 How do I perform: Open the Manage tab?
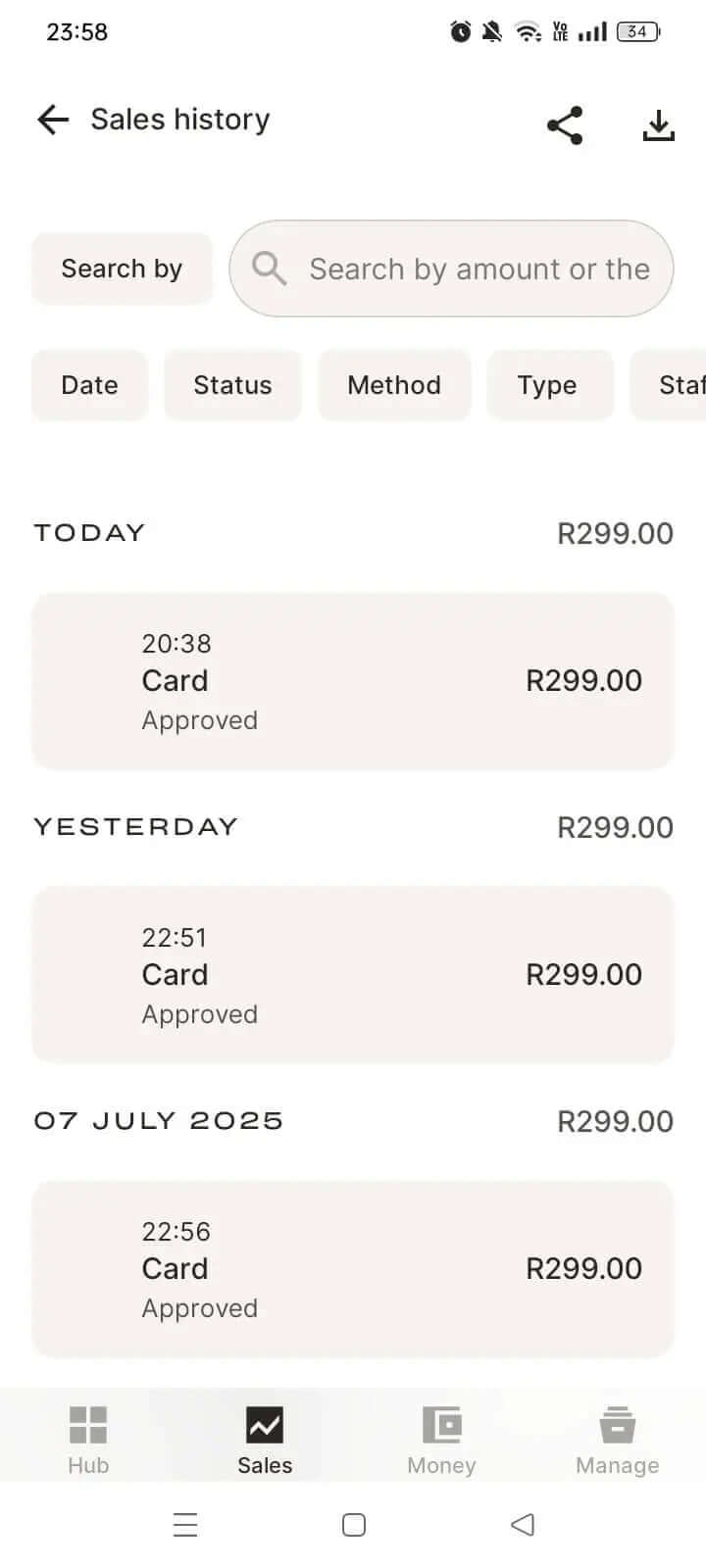[618, 1439]
